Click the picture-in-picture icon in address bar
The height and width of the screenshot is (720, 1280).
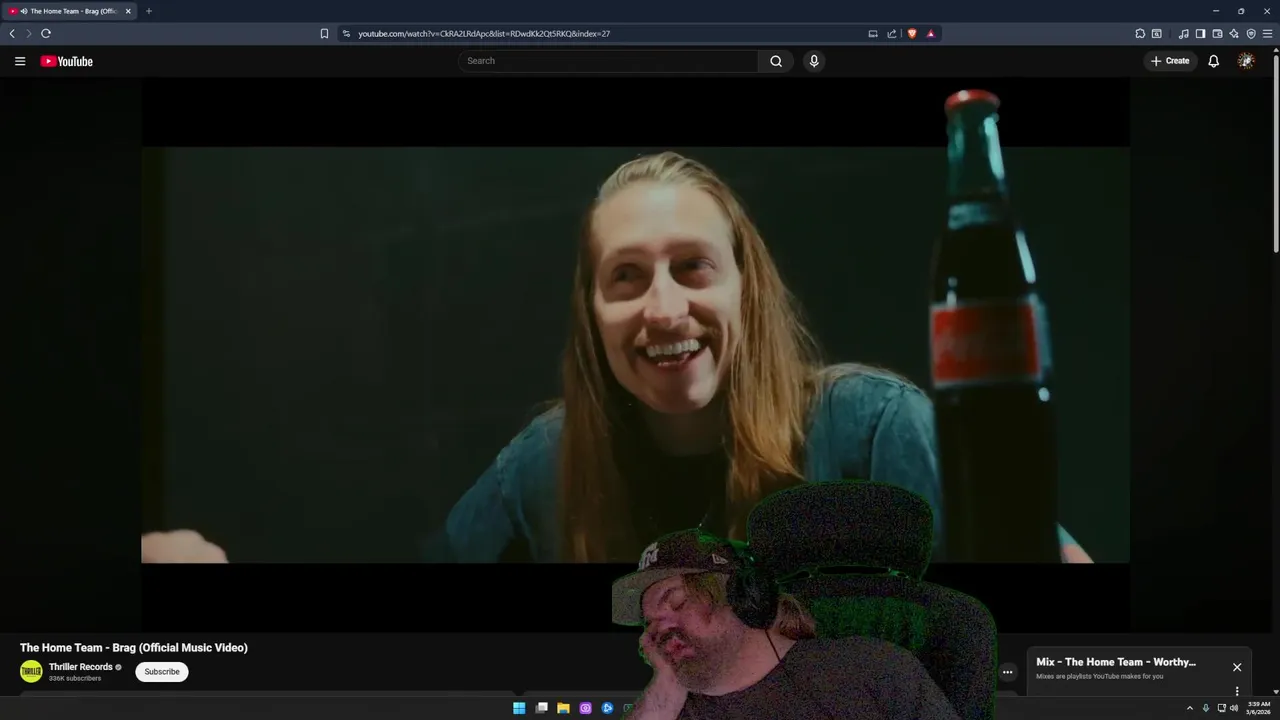pos(873,33)
